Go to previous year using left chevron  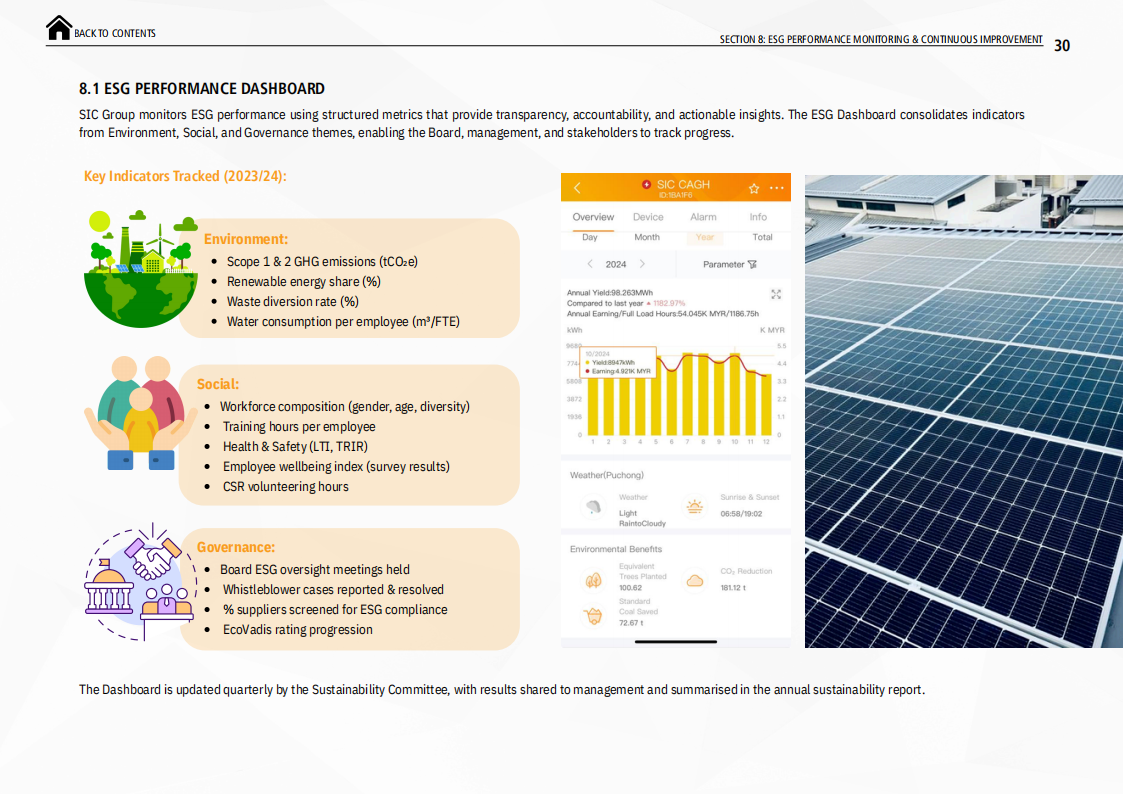pos(590,264)
